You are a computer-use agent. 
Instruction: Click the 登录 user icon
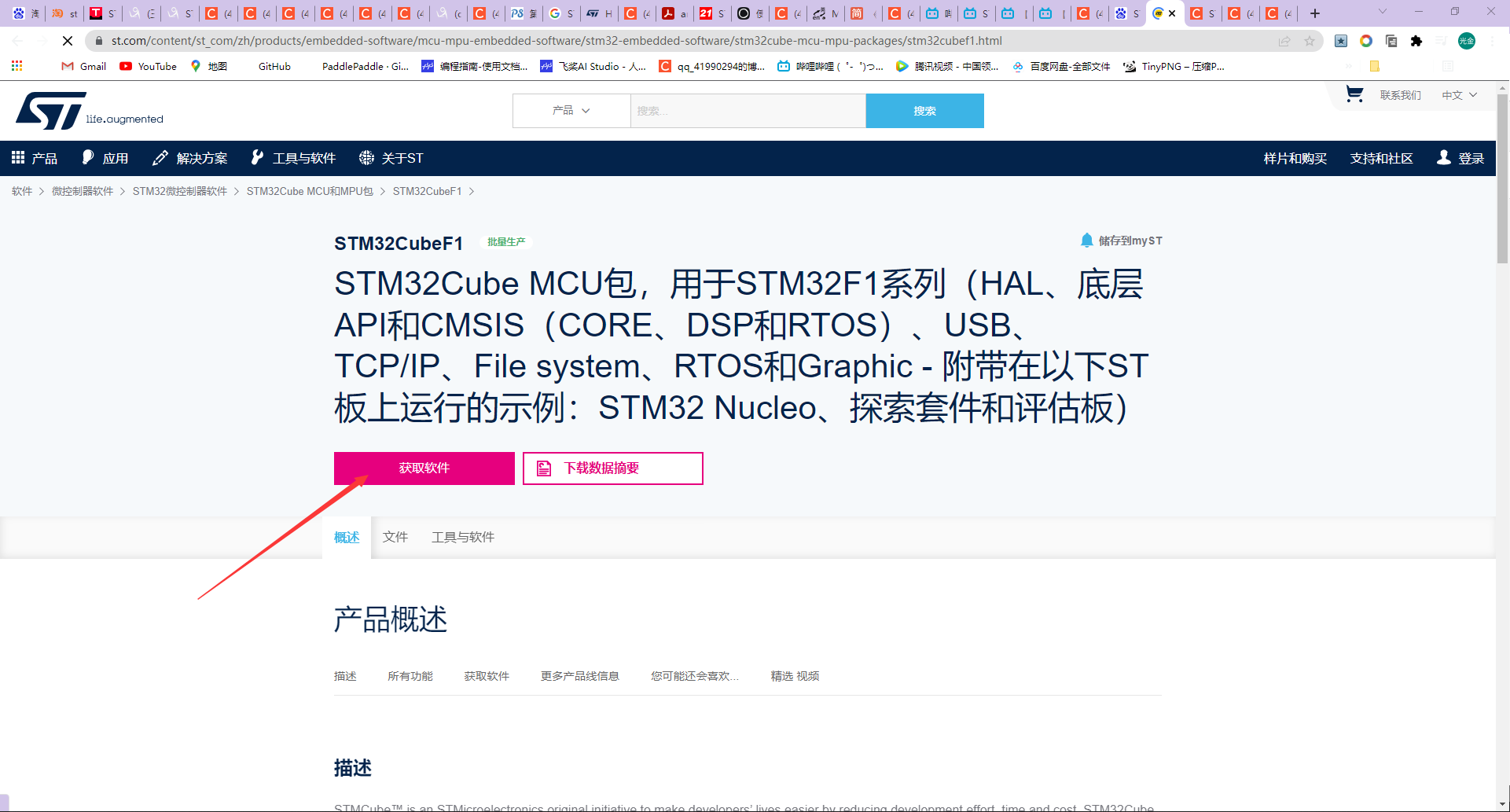[x=1444, y=157]
